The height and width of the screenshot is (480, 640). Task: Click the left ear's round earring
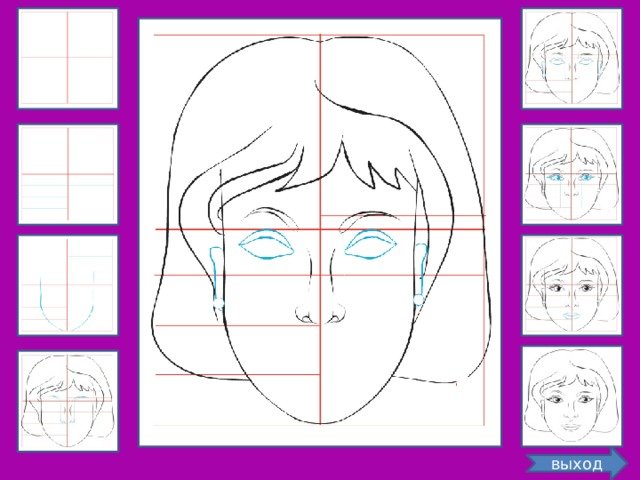point(220,300)
